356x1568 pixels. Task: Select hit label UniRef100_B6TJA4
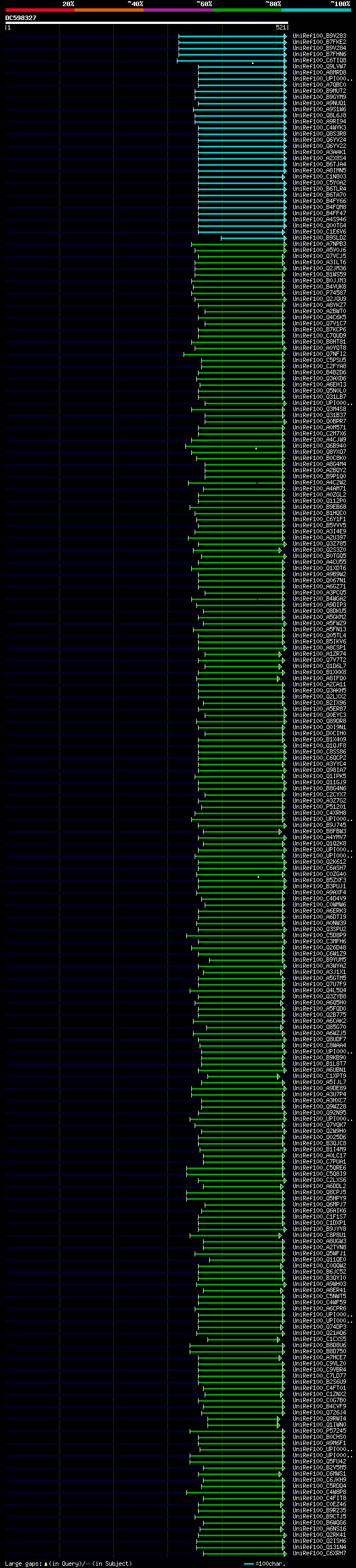tap(319, 164)
